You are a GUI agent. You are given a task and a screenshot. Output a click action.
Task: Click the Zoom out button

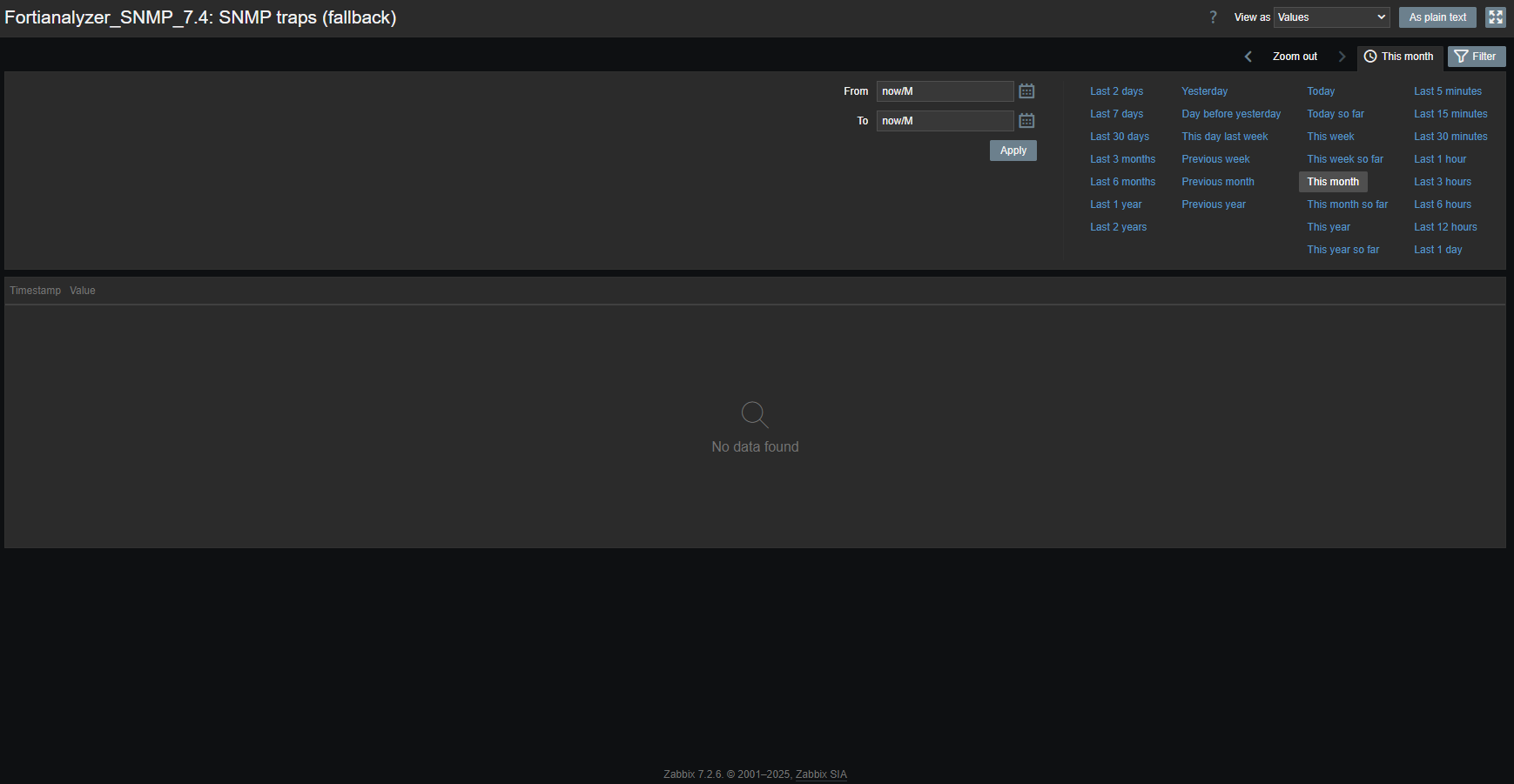click(1295, 57)
